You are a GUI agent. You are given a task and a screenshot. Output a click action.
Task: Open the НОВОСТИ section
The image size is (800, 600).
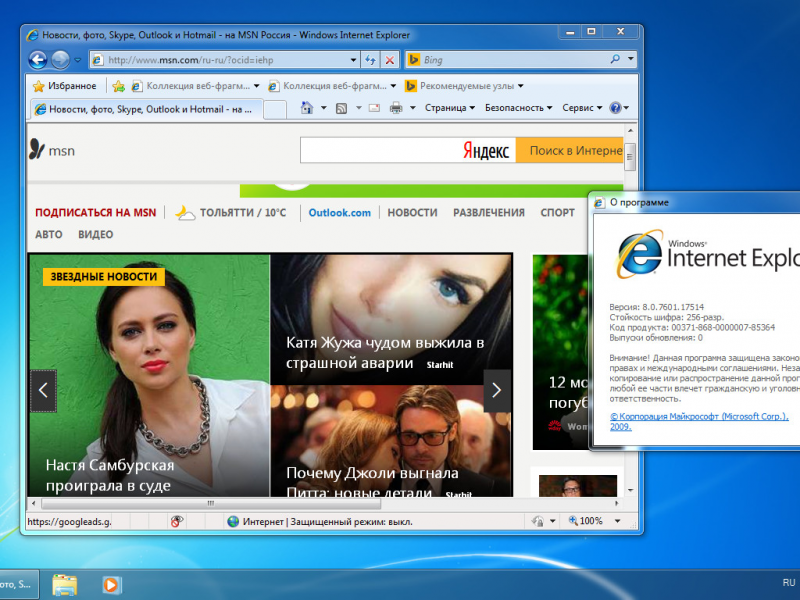click(x=412, y=213)
